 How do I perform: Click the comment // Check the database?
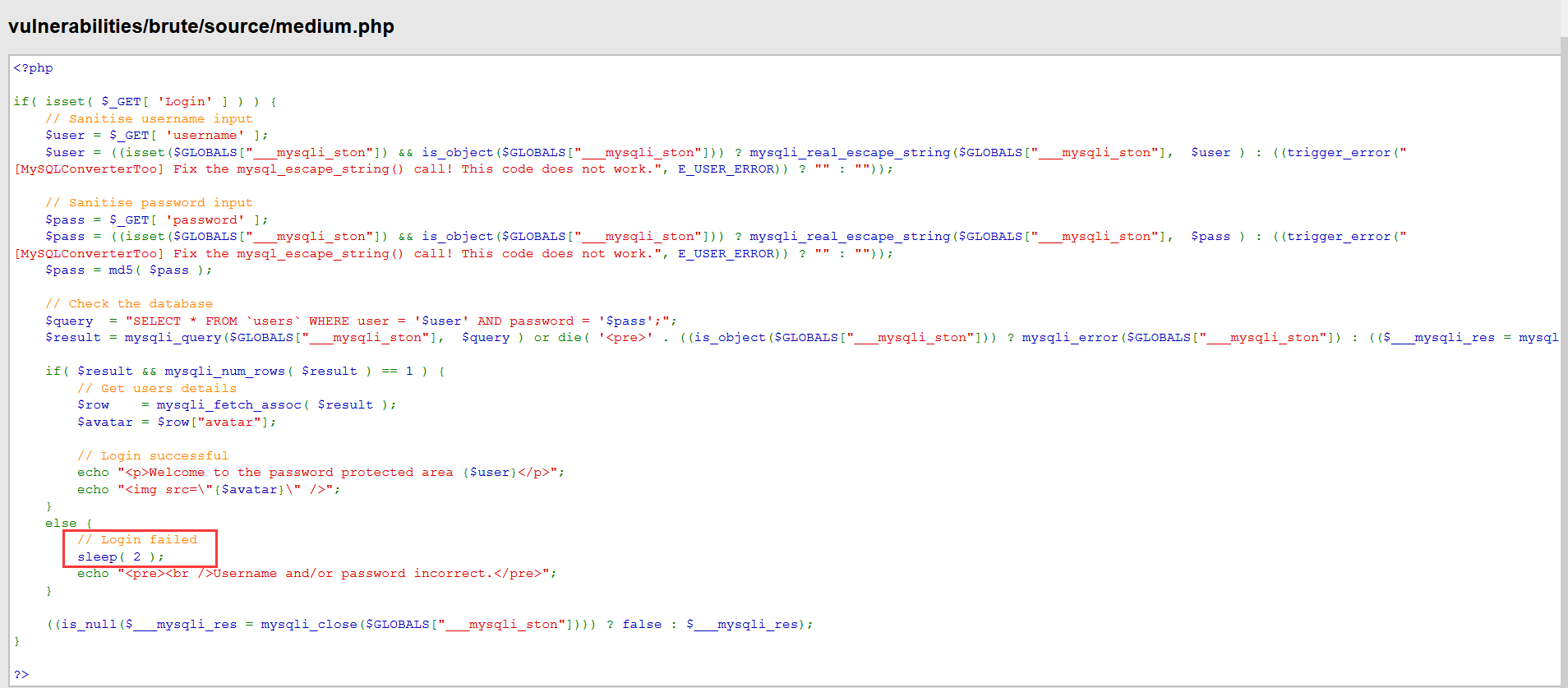pos(129,304)
